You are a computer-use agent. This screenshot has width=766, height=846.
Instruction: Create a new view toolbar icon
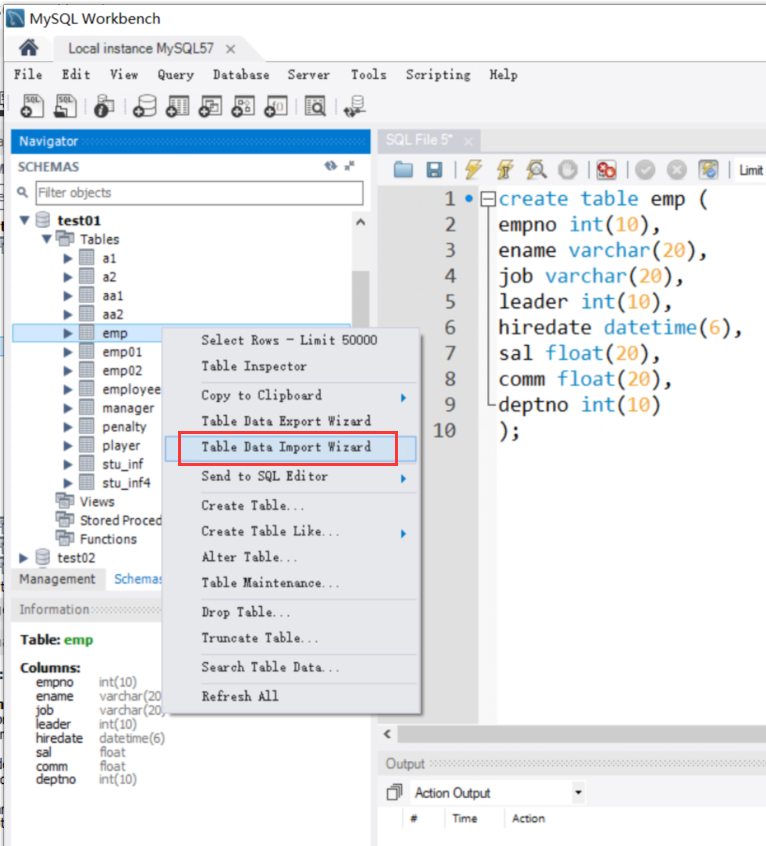tap(210, 106)
